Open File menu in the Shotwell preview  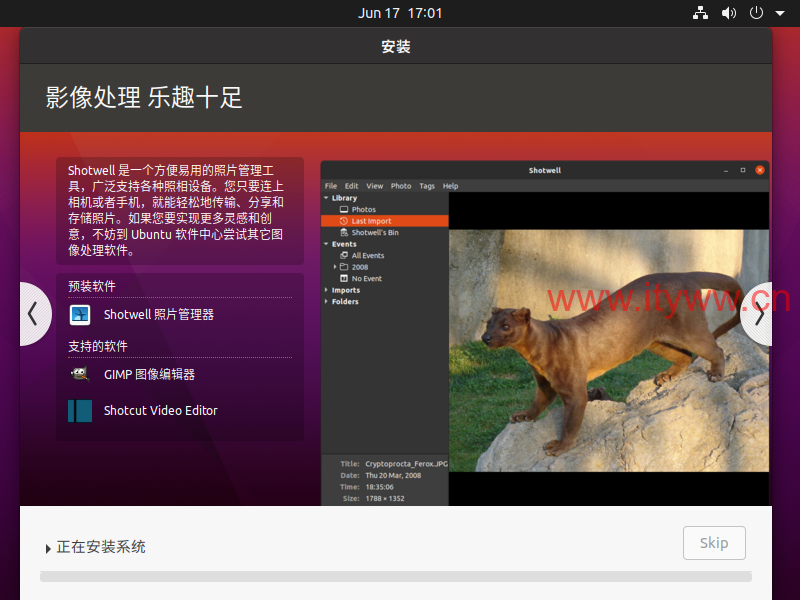tap(331, 186)
